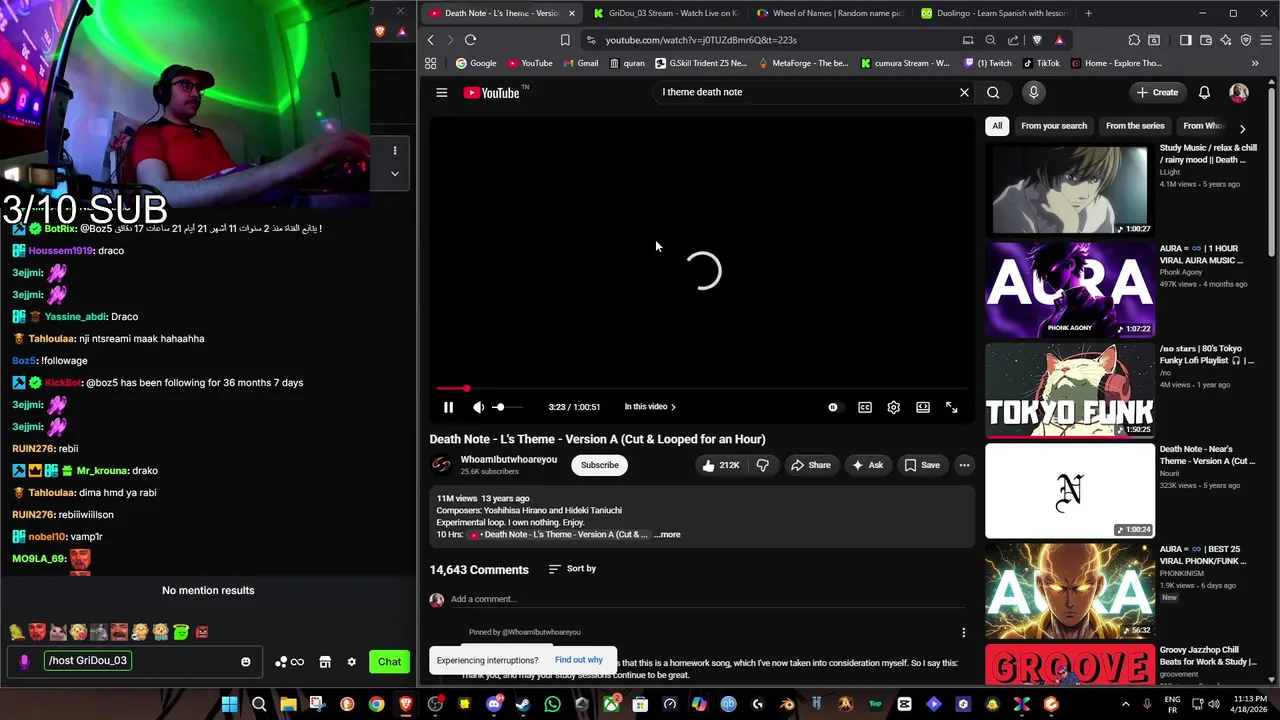Image resolution: width=1280 pixels, height=720 pixels.
Task: Open the Brave Shields lion icon
Action: [x=1037, y=40]
